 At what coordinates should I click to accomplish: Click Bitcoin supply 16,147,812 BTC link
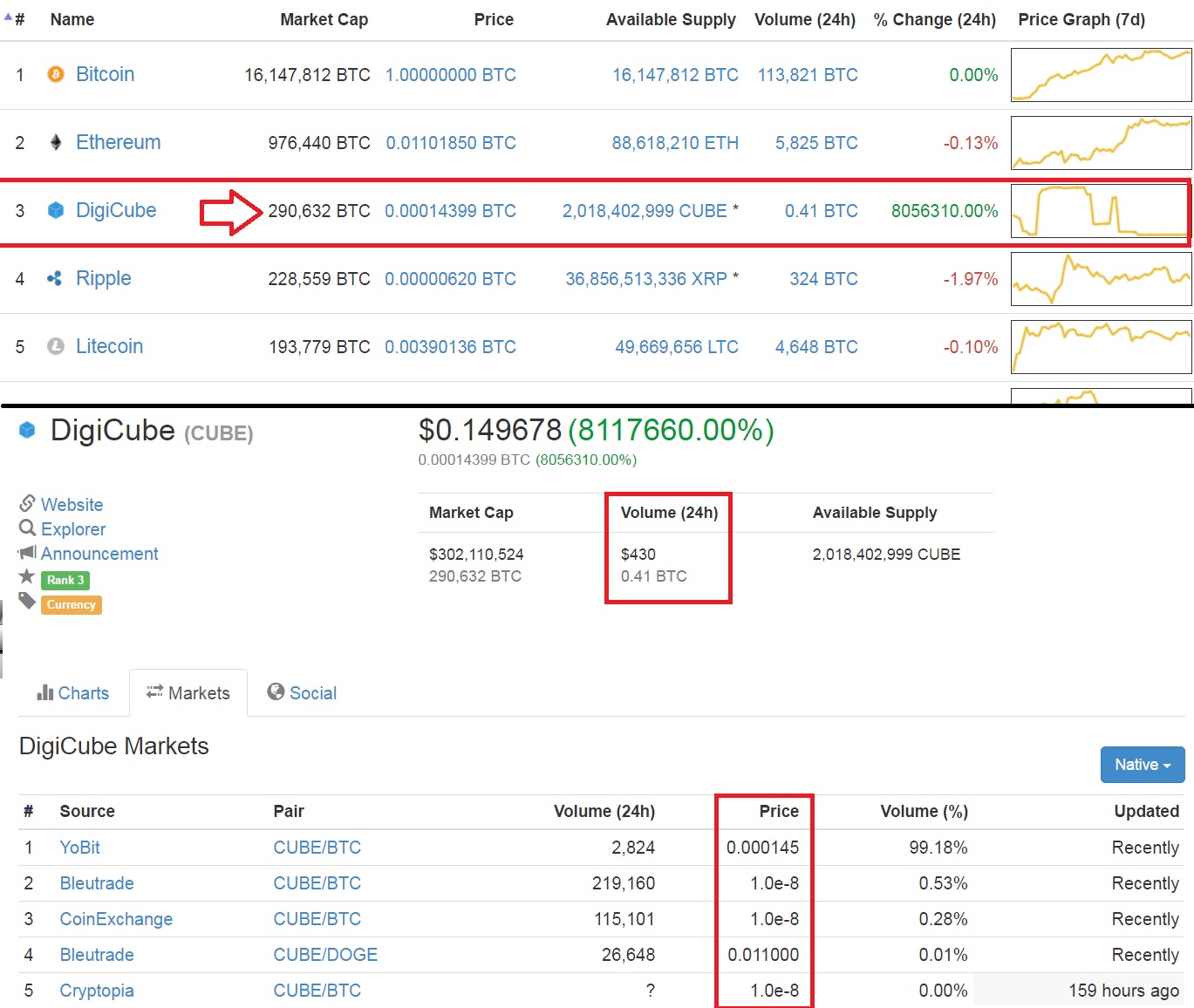click(675, 75)
